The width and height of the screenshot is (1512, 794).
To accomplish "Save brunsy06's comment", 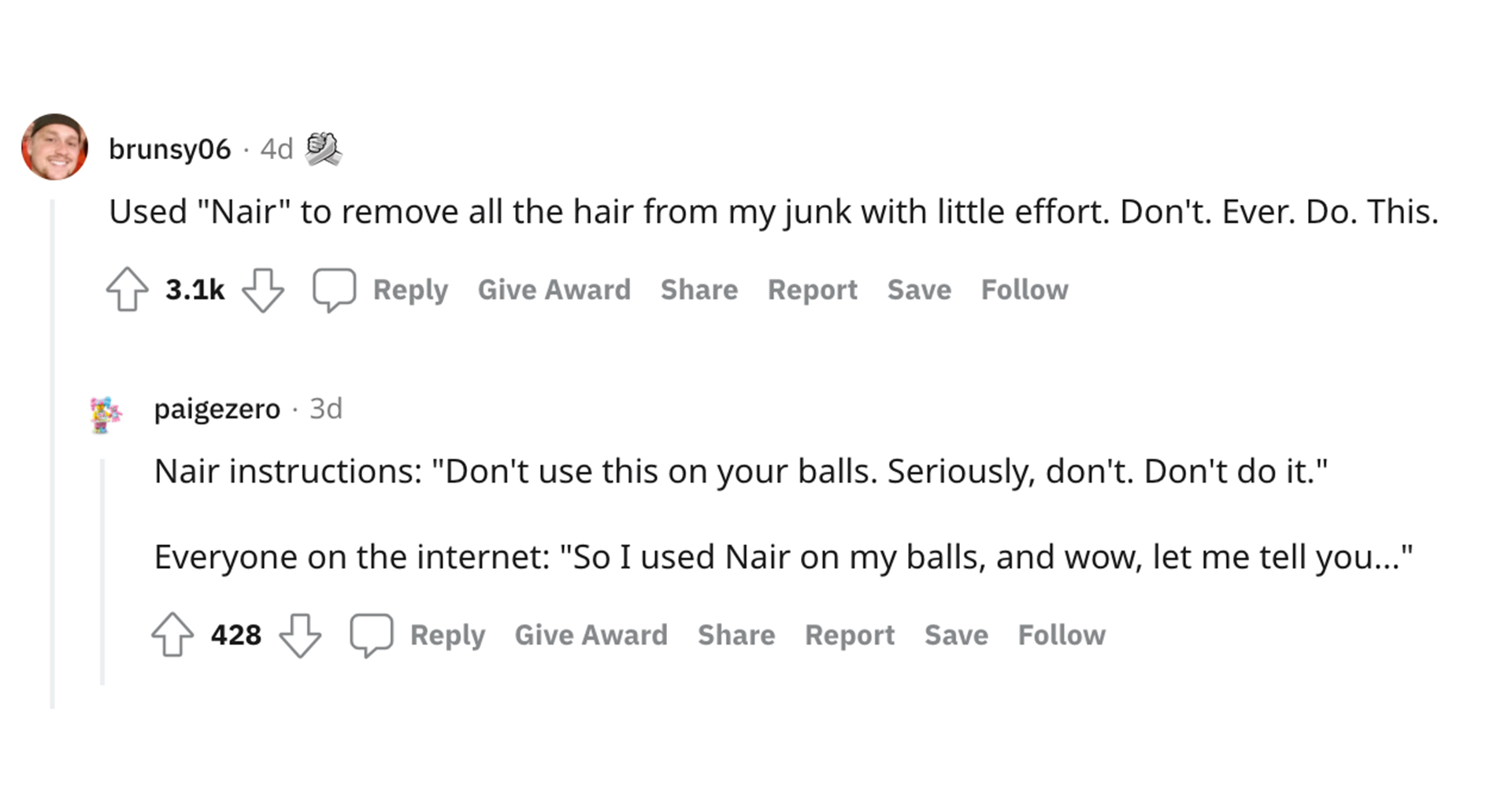I will click(x=919, y=290).
